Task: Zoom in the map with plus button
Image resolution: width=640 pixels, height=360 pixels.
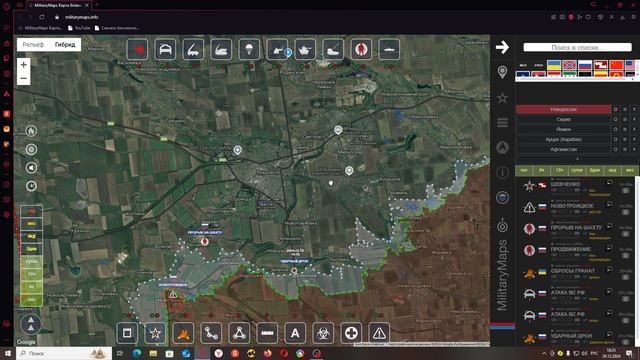Action: [x=24, y=64]
